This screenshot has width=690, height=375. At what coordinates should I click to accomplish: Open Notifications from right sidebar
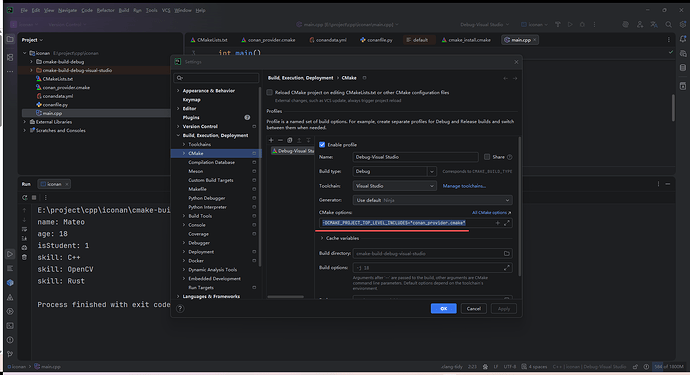point(683,39)
